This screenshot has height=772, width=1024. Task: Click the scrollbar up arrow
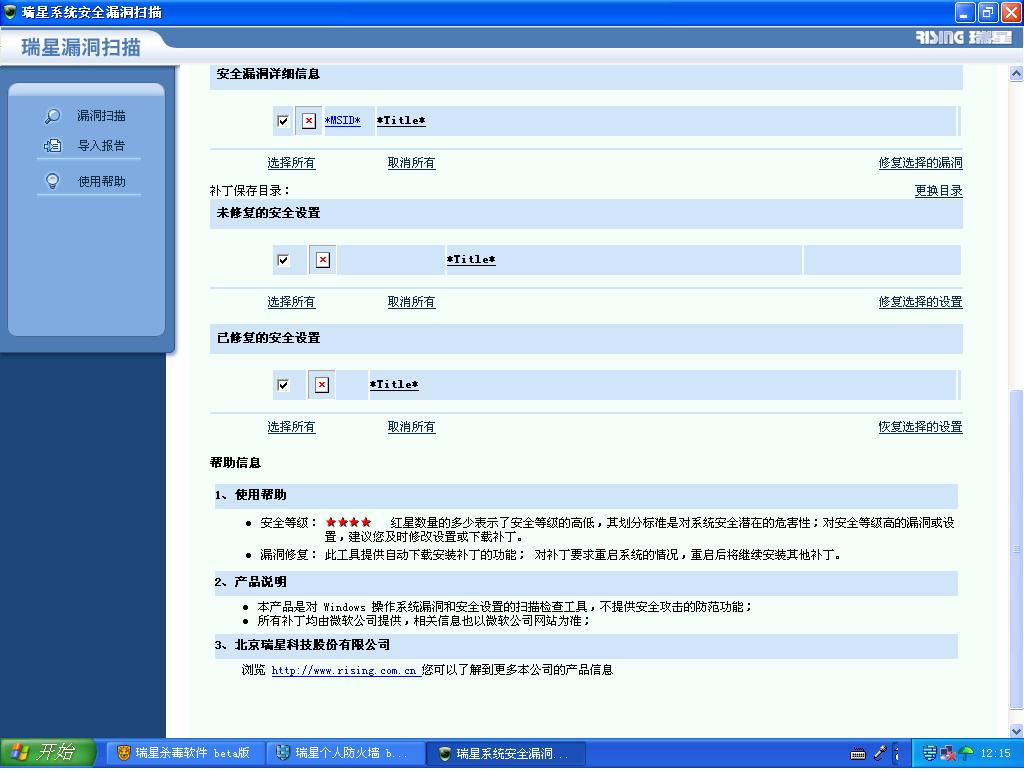click(1016, 73)
